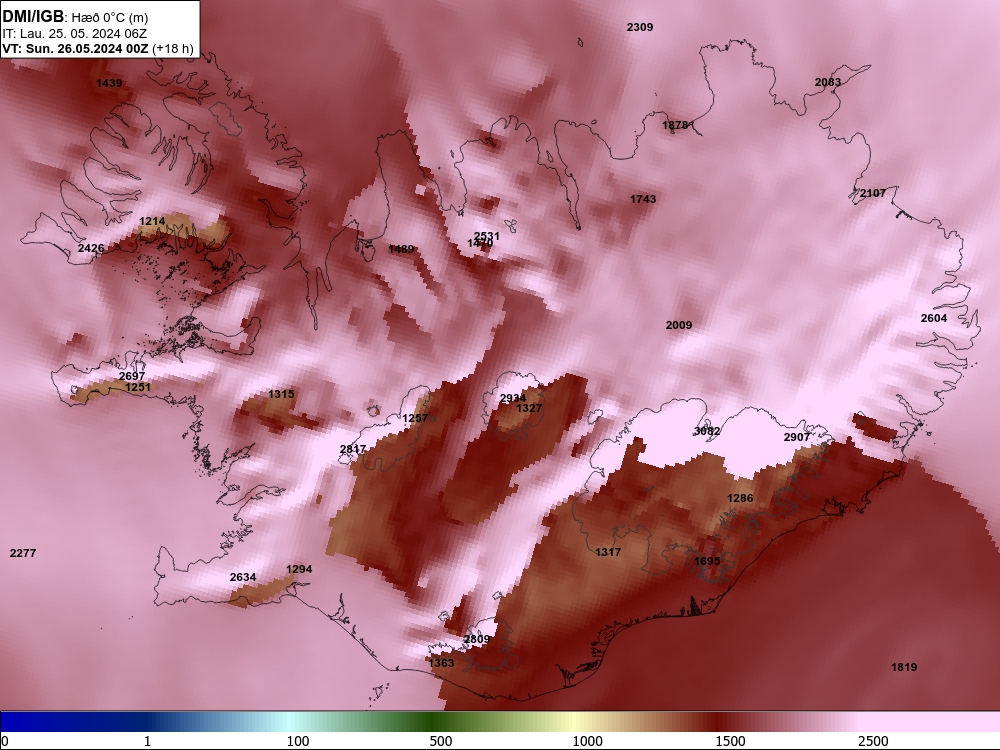This screenshot has height=750, width=1000.
Task: Click the 2531 height value on the map
Action: (x=487, y=236)
